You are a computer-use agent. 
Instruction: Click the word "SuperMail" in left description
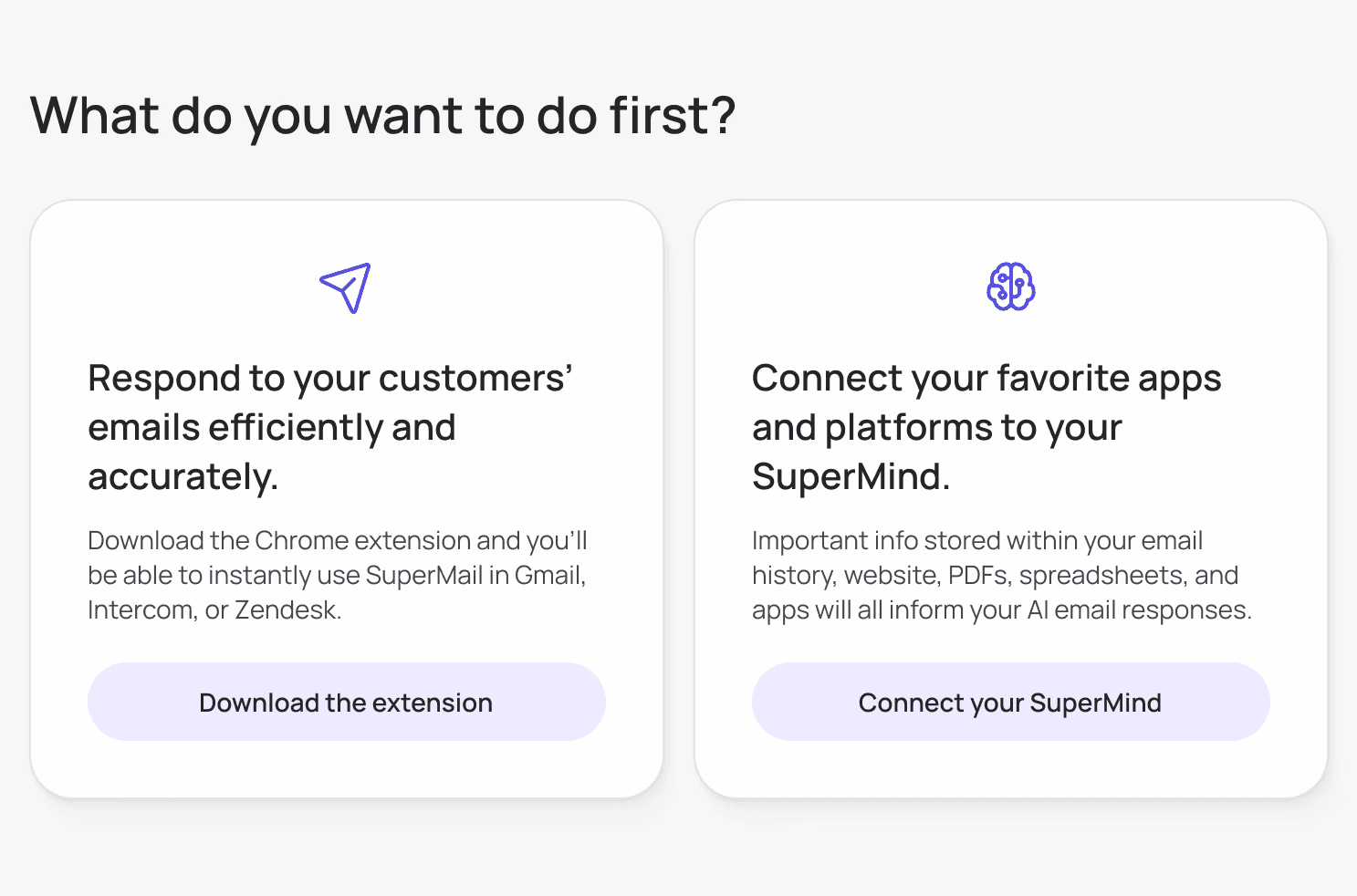pyautogui.click(x=424, y=575)
